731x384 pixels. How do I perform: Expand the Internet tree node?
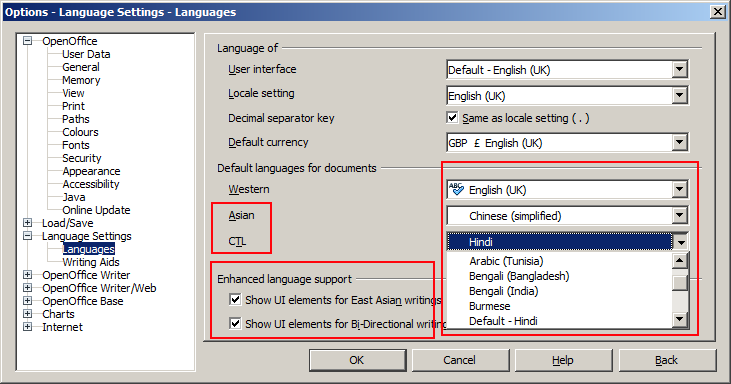pos(28,327)
